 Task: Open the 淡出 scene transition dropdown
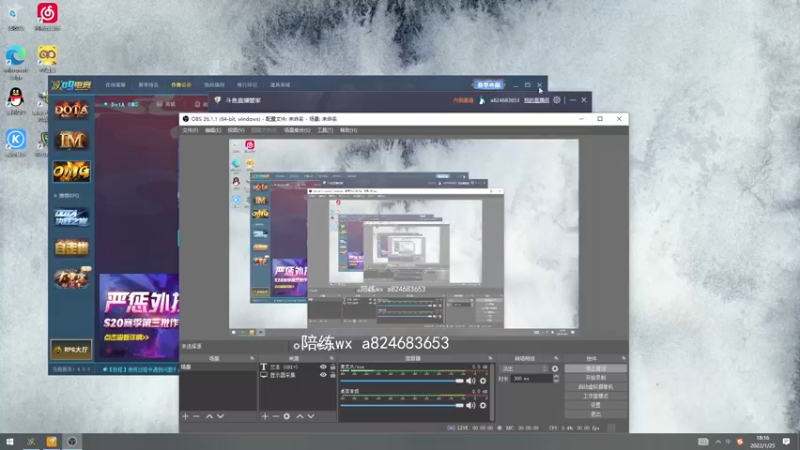click(524, 368)
